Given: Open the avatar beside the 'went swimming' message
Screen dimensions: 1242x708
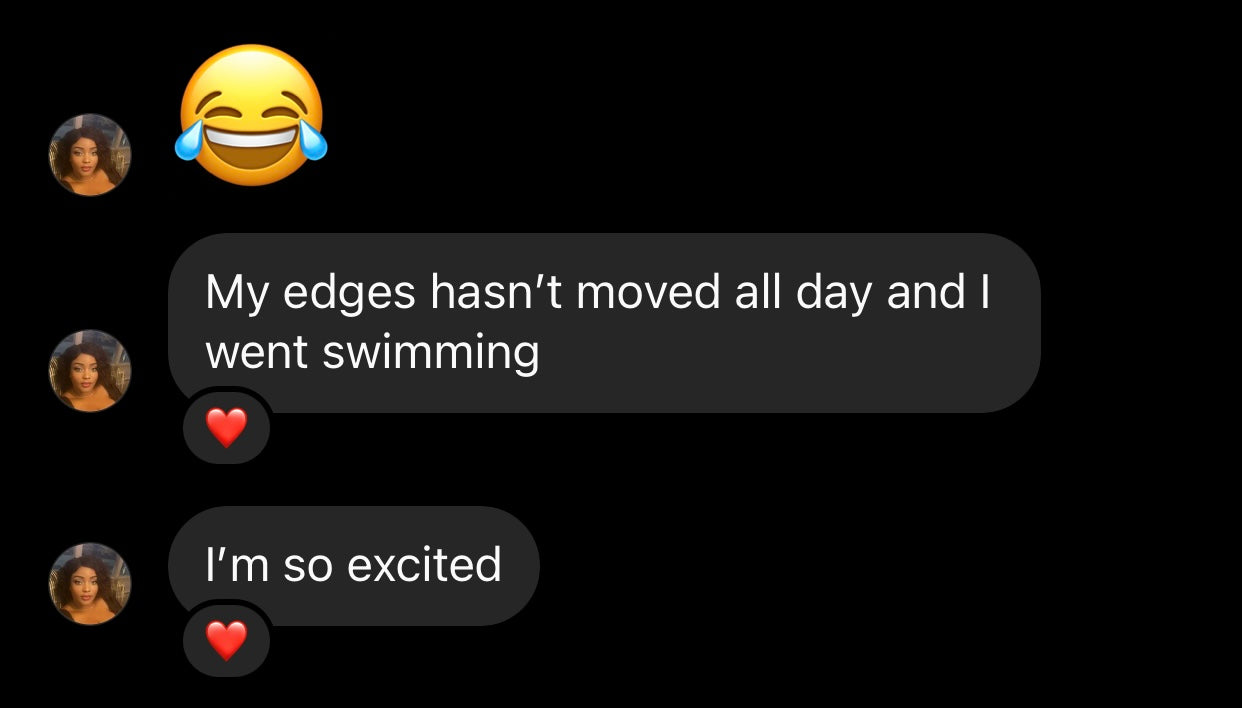Looking at the screenshot, I should point(90,370).
